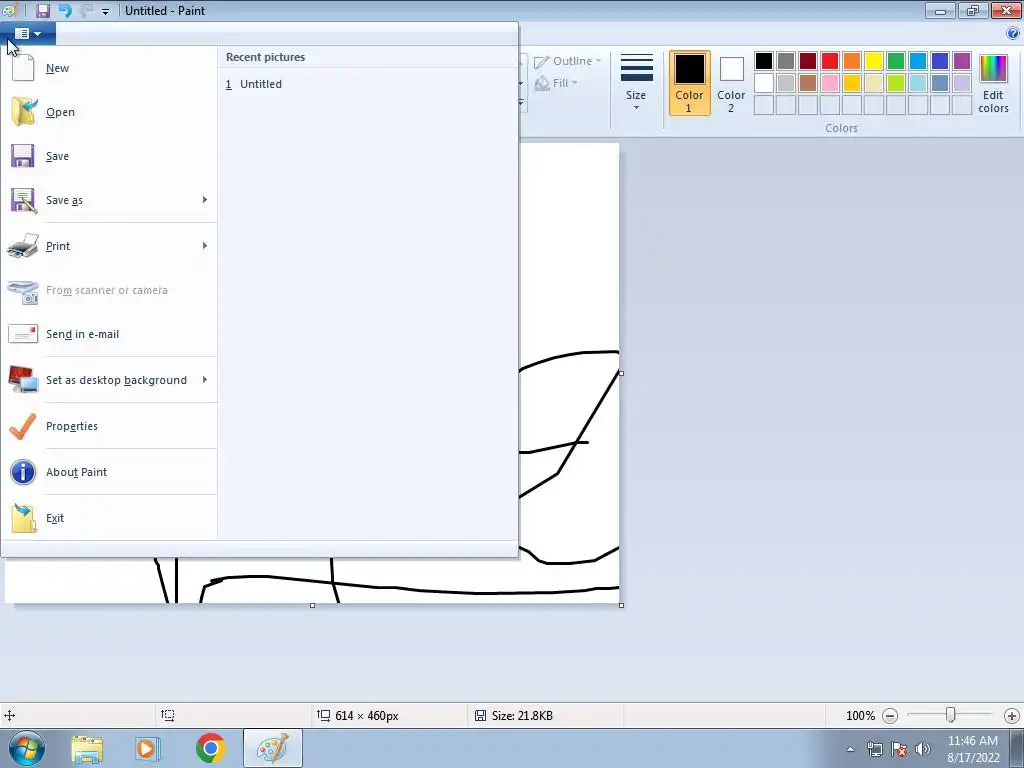Click the New document icon in the menu

pos(23,68)
